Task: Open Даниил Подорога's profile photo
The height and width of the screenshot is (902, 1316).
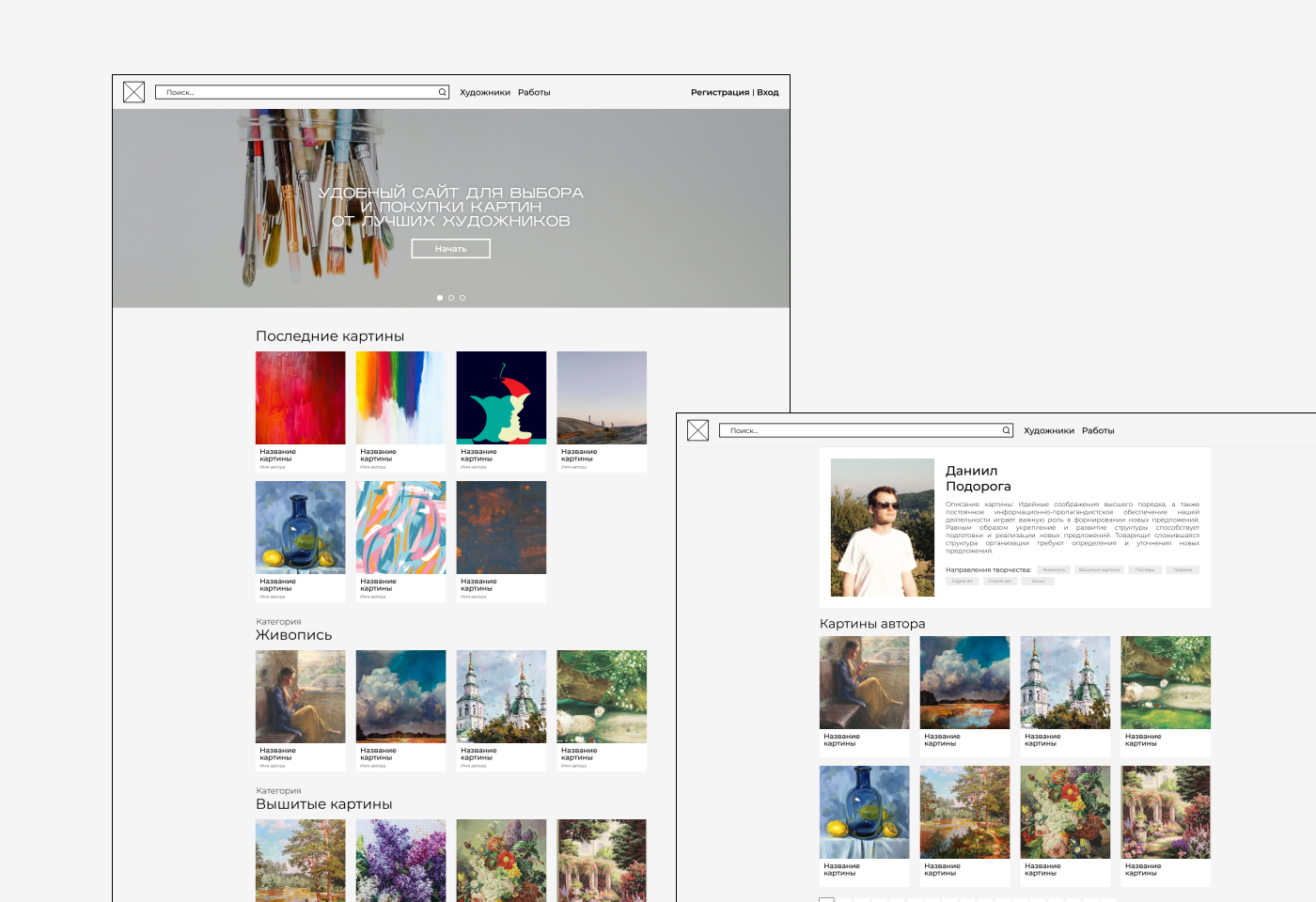Action: (x=883, y=527)
